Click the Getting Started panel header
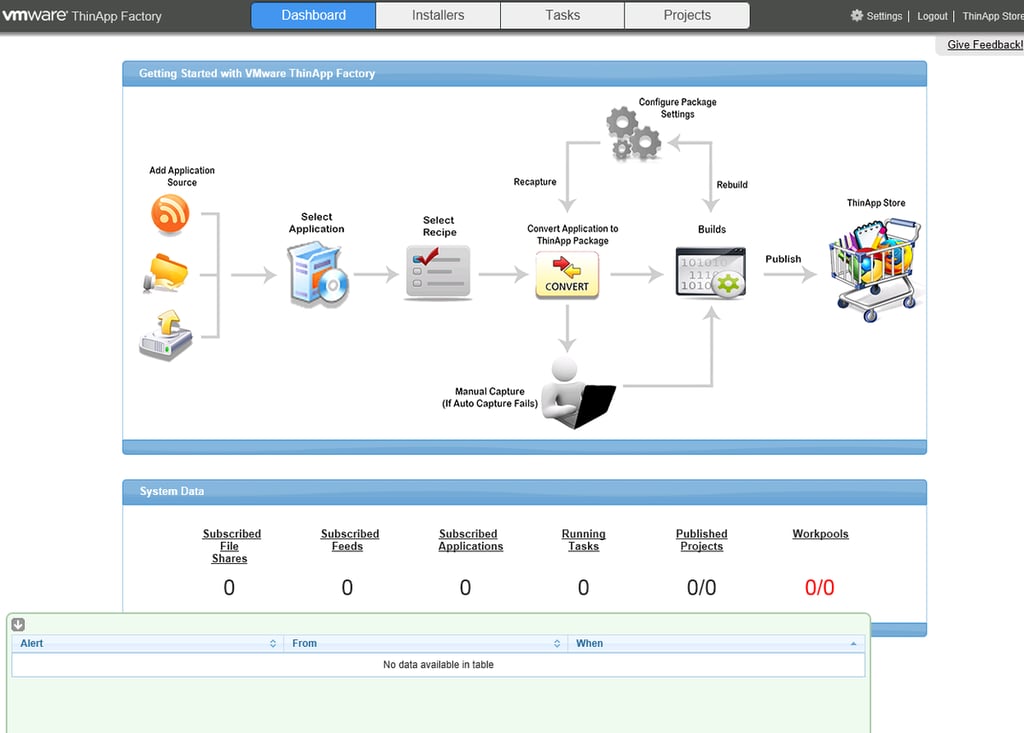The width and height of the screenshot is (1024, 733). [x=524, y=73]
